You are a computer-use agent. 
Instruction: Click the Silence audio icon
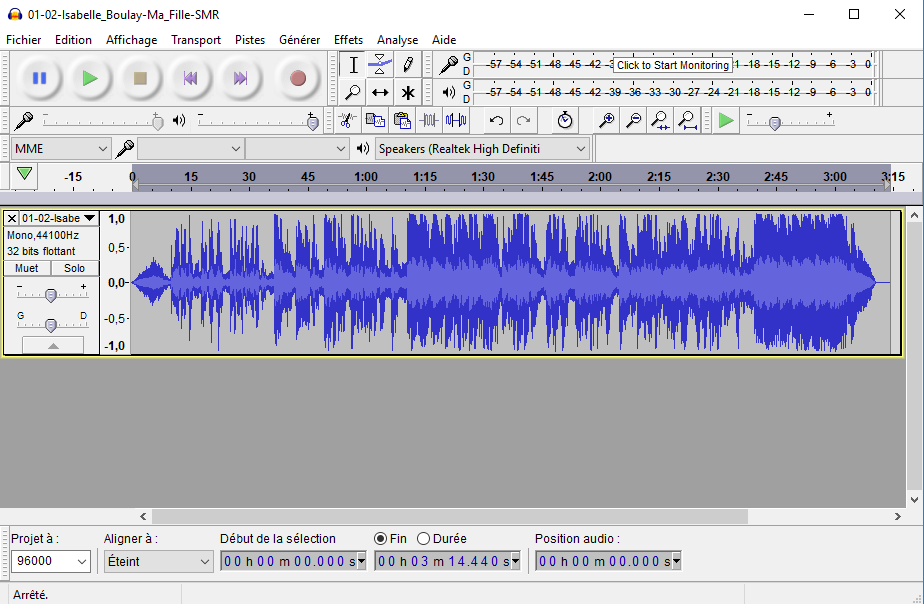456,121
